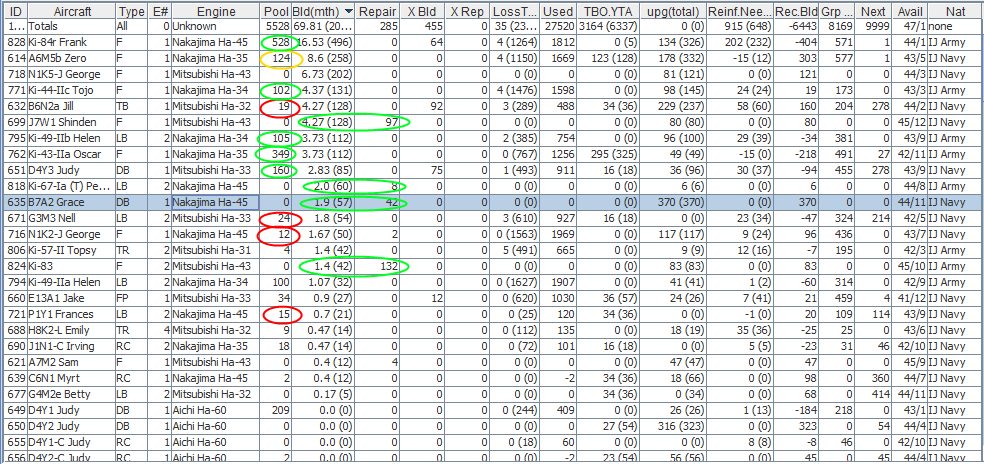Select J1N1-C Irving aircraft cell
Screen dimensions: 984x464
(72, 347)
